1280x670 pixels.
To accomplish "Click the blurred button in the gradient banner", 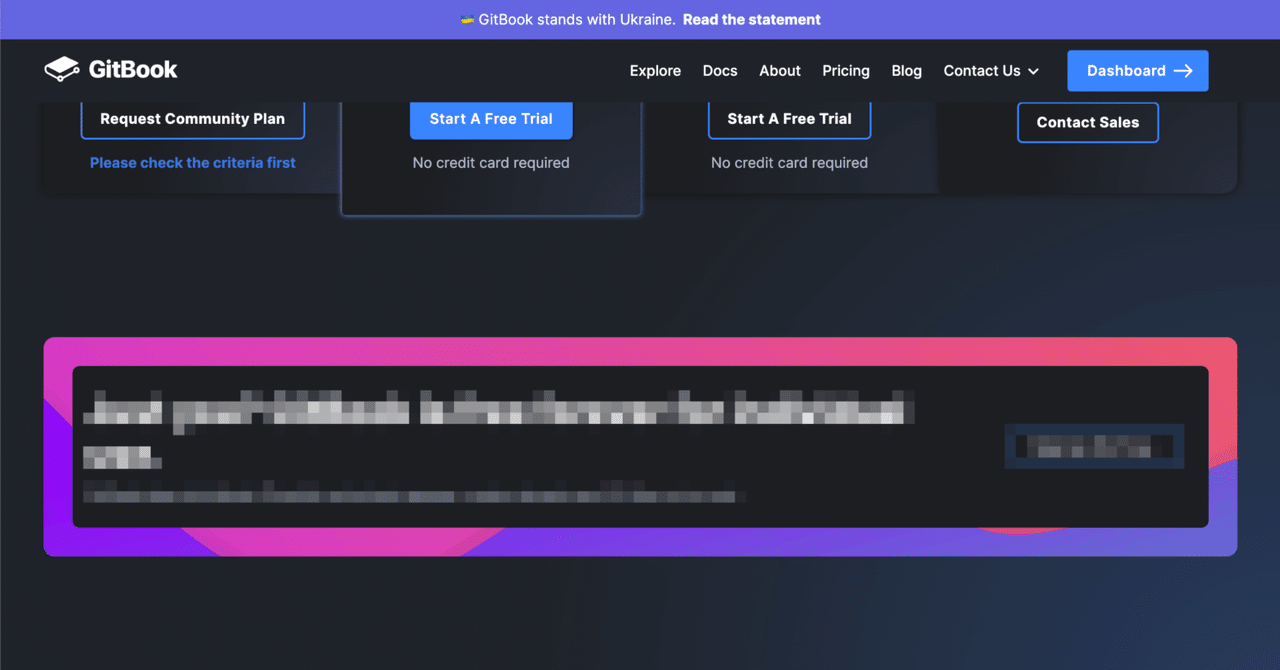I will pyautogui.click(x=1095, y=446).
